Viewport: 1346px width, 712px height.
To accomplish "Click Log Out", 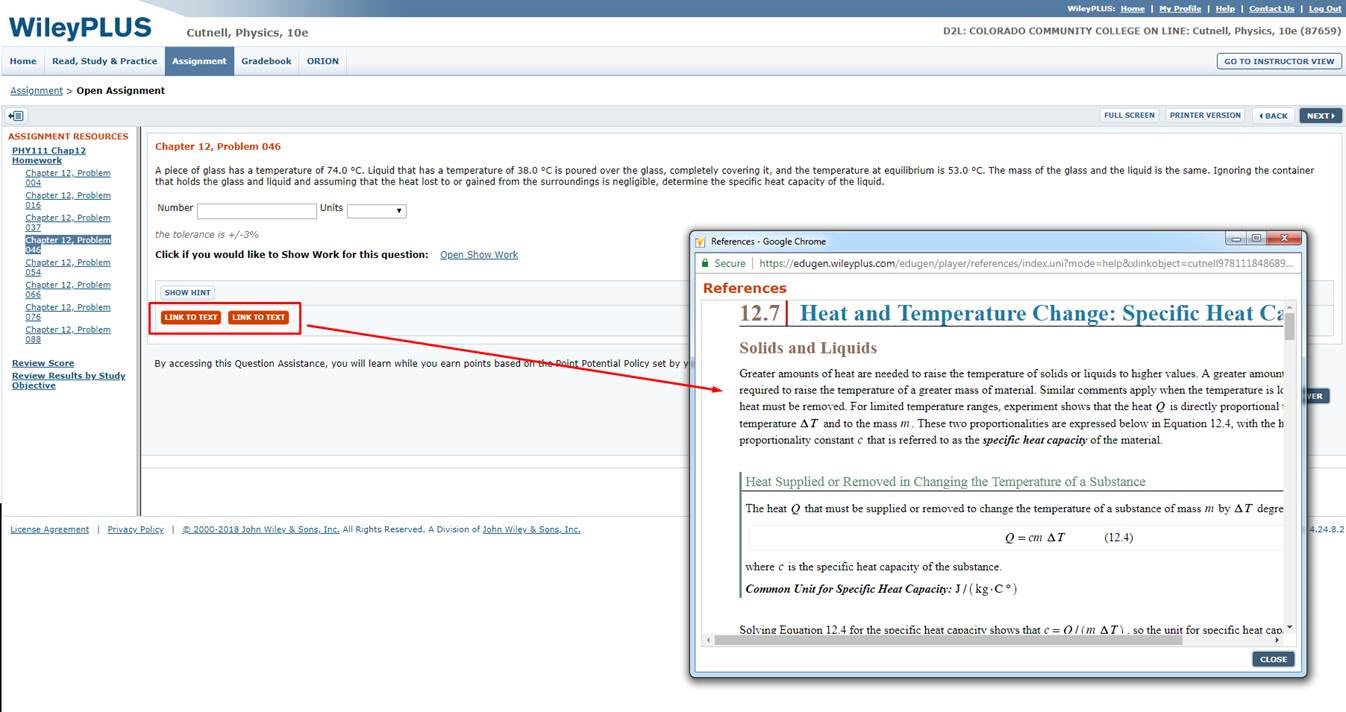I will (x=1325, y=9).
